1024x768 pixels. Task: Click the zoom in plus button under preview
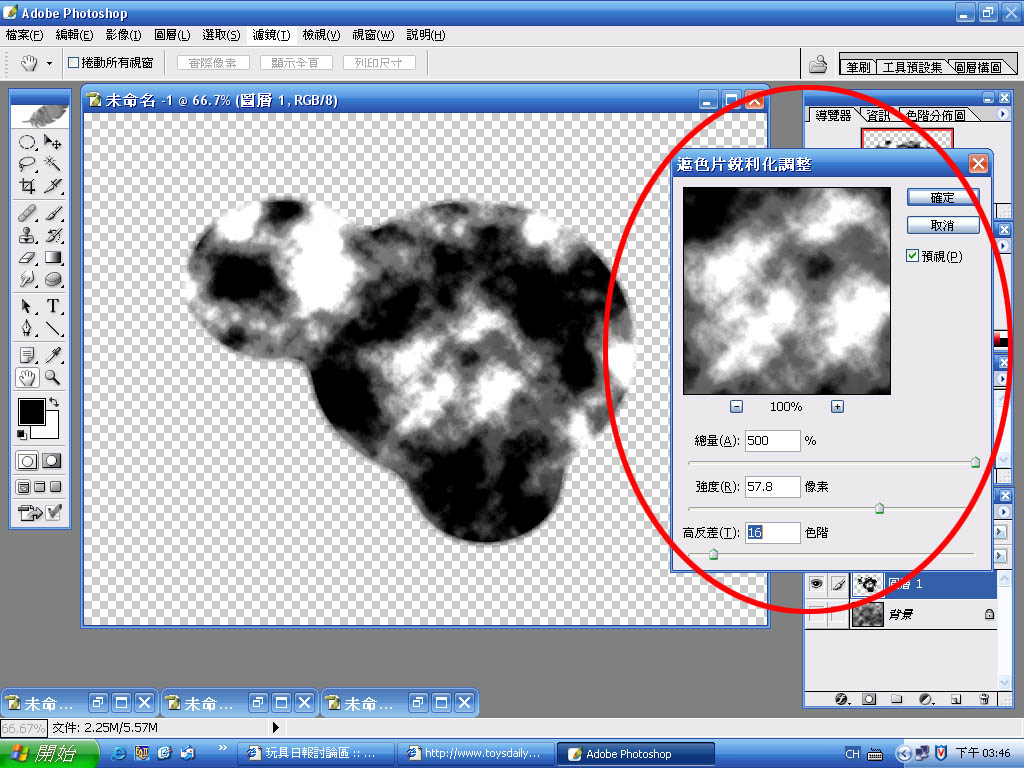(x=837, y=407)
